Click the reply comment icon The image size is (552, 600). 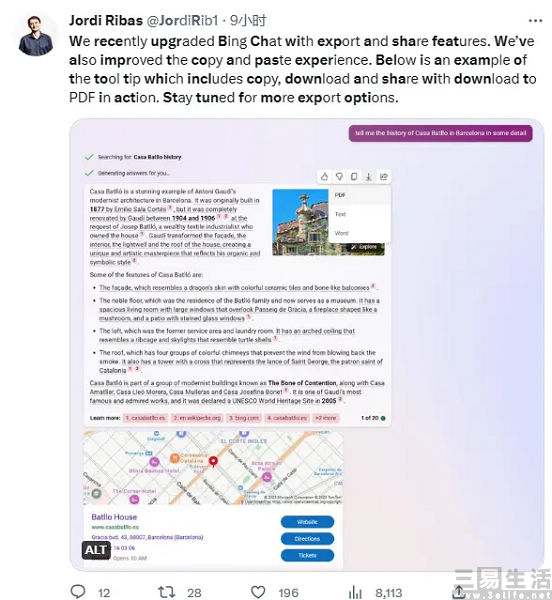(x=78, y=591)
